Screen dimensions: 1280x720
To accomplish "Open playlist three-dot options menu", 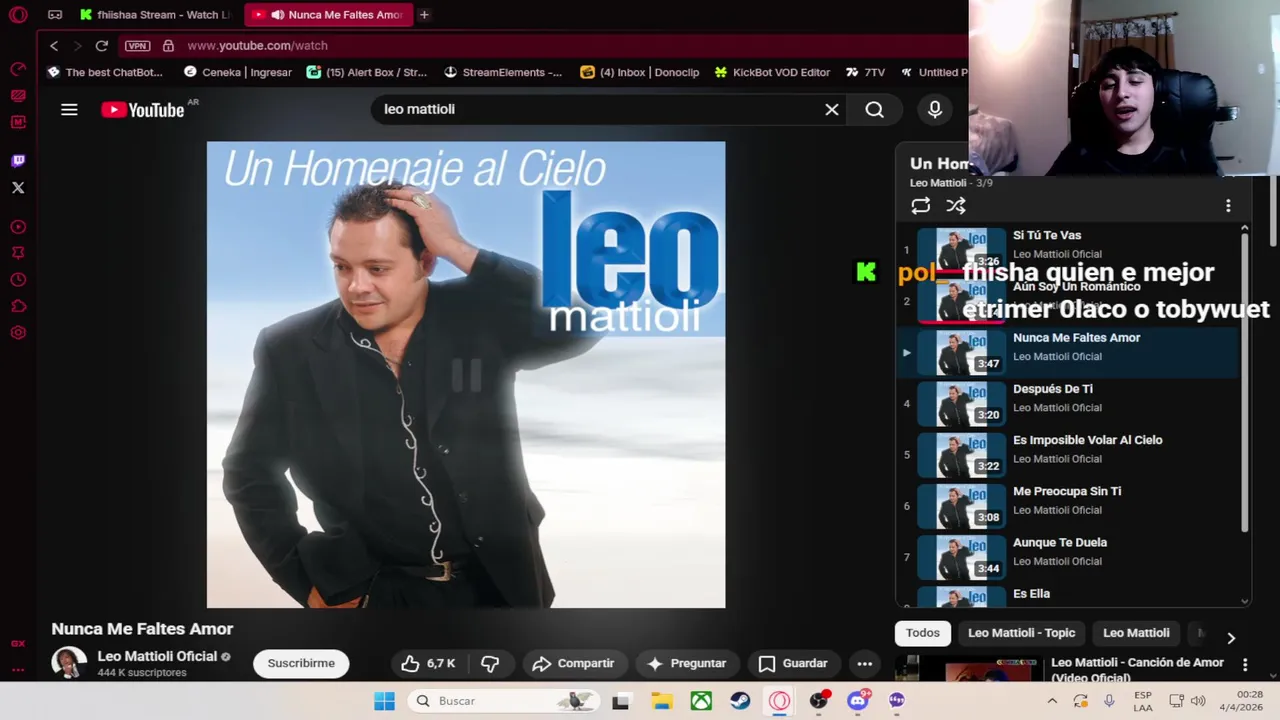I will [x=1228, y=206].
